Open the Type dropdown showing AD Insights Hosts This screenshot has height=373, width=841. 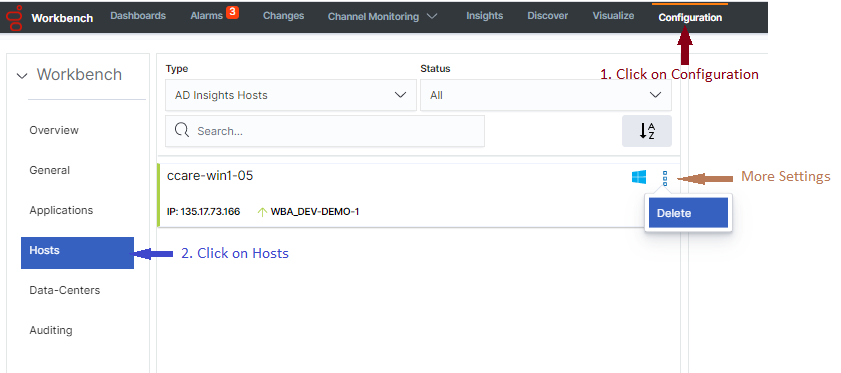coord(291,95)
